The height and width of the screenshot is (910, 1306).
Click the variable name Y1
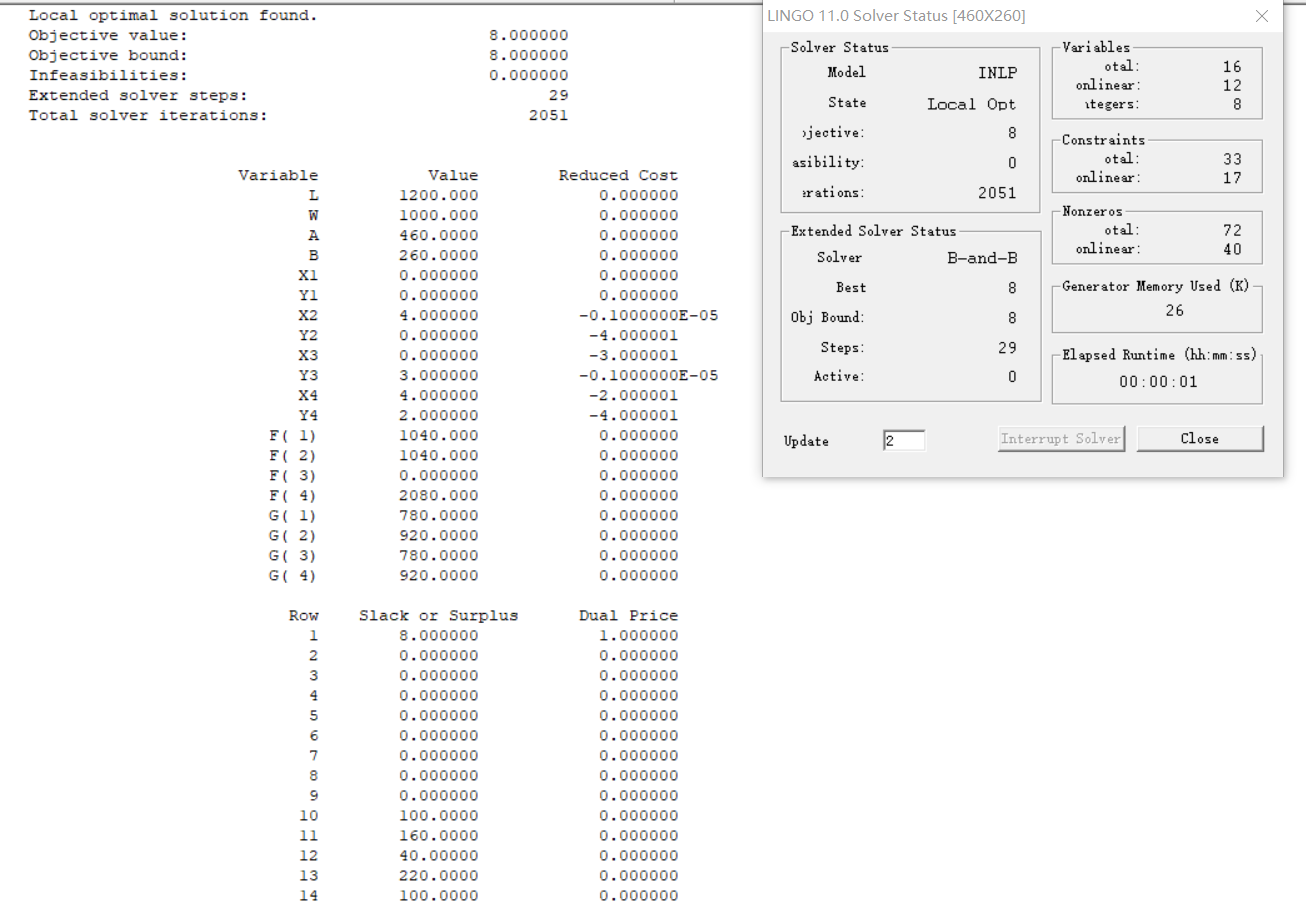(x=308, y=296)
